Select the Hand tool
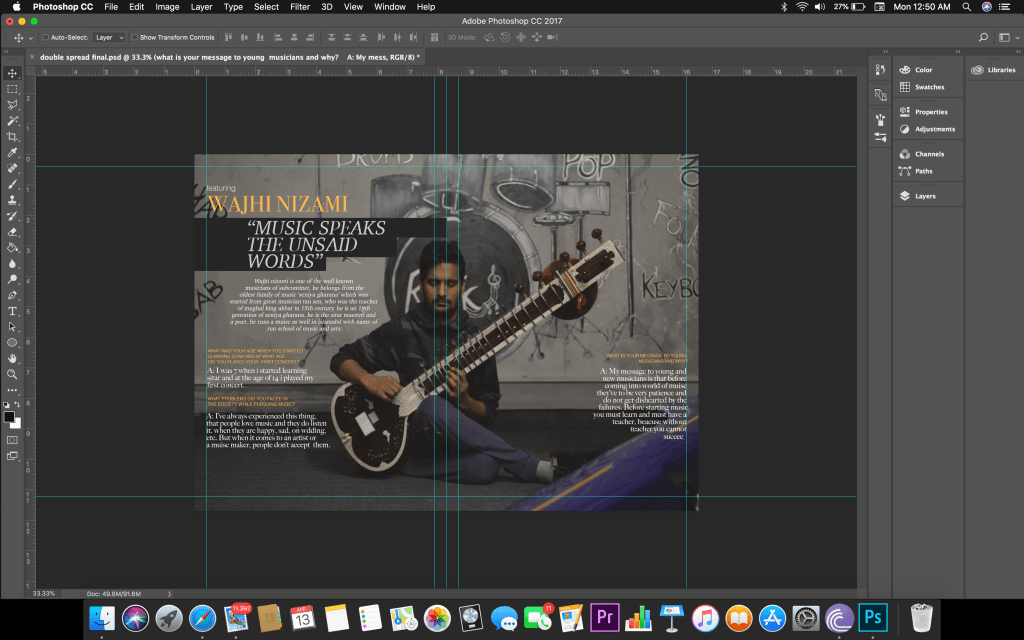1024x640 pixels. [x=12, y=358]
